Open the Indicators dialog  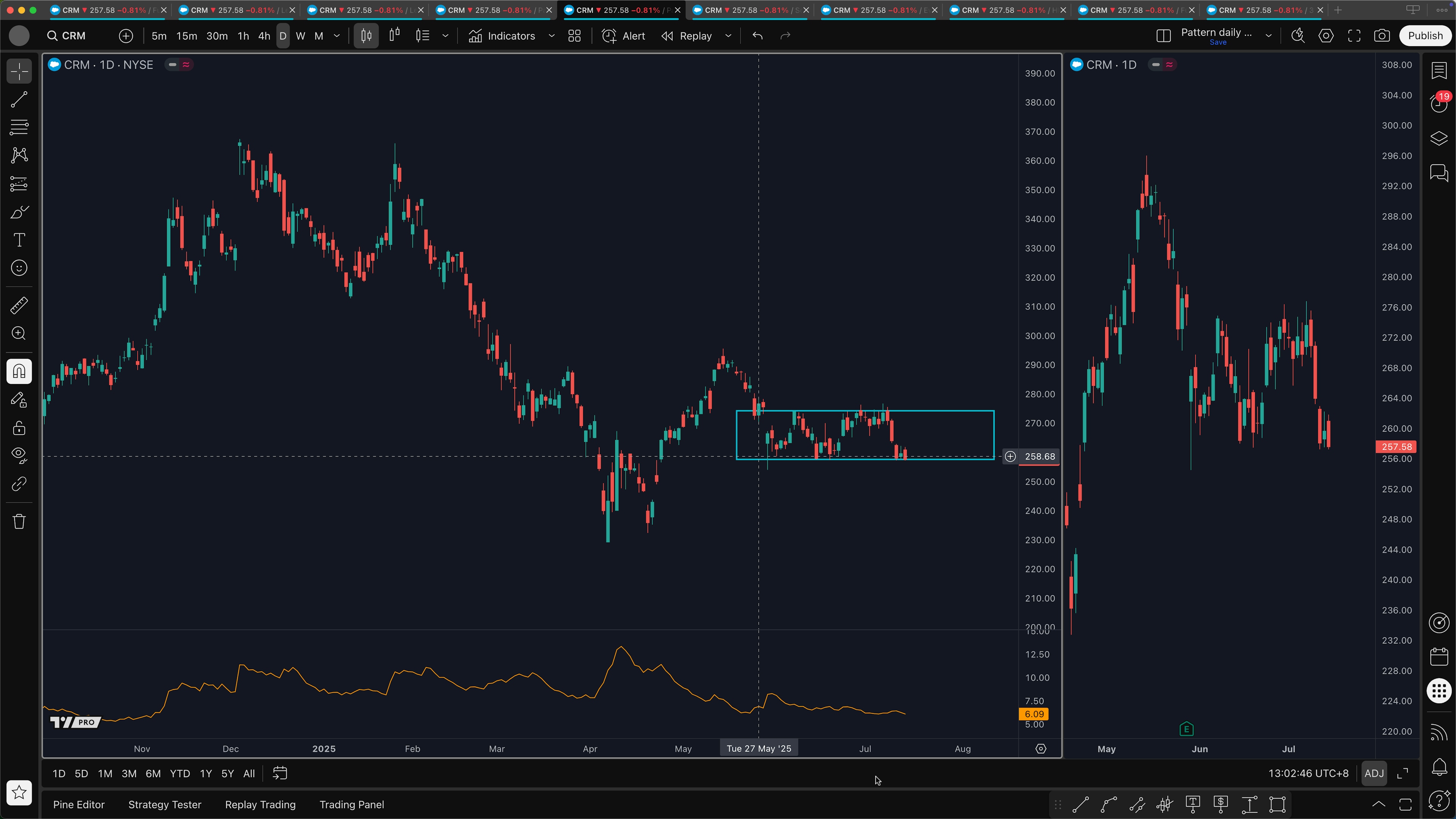pos(502,36)
